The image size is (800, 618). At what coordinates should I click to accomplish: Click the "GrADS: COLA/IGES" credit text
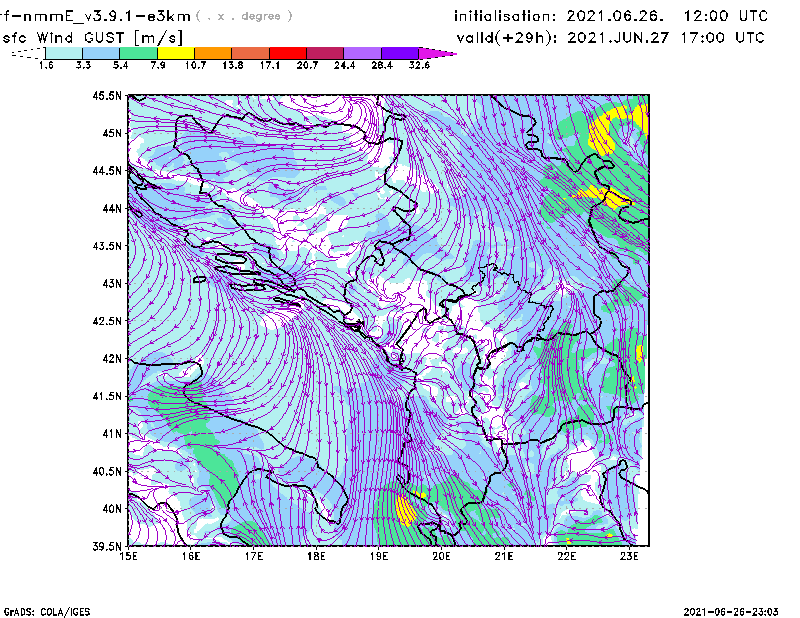pos(47,612)
